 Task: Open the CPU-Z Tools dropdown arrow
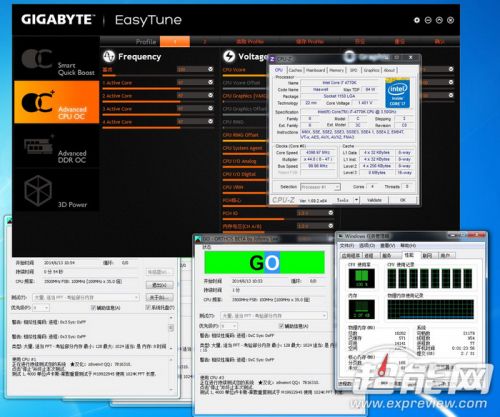[x=356, y=200]
